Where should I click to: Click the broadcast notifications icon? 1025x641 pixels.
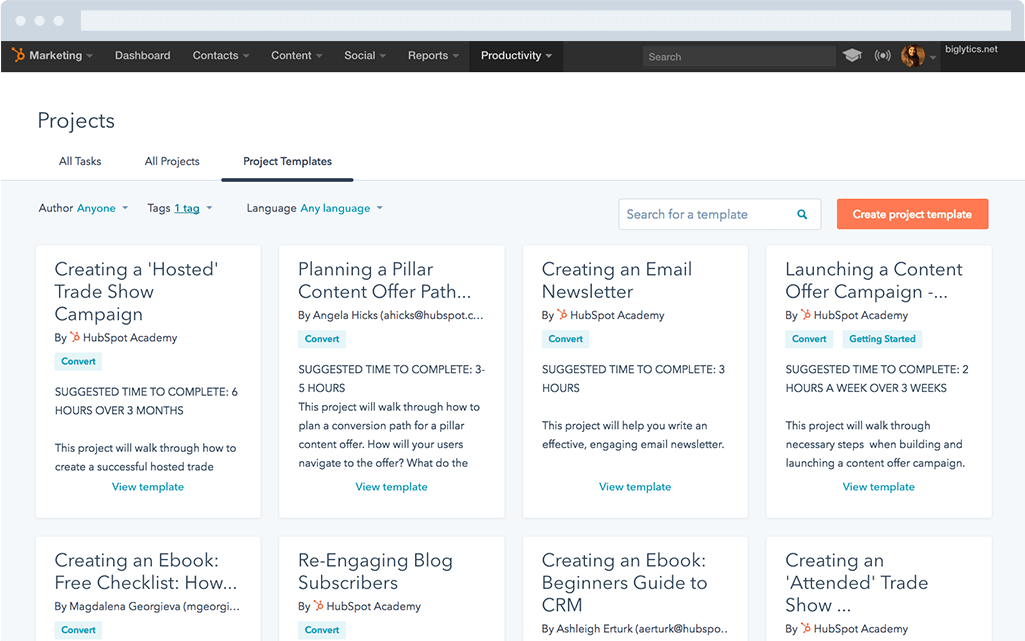882,56
